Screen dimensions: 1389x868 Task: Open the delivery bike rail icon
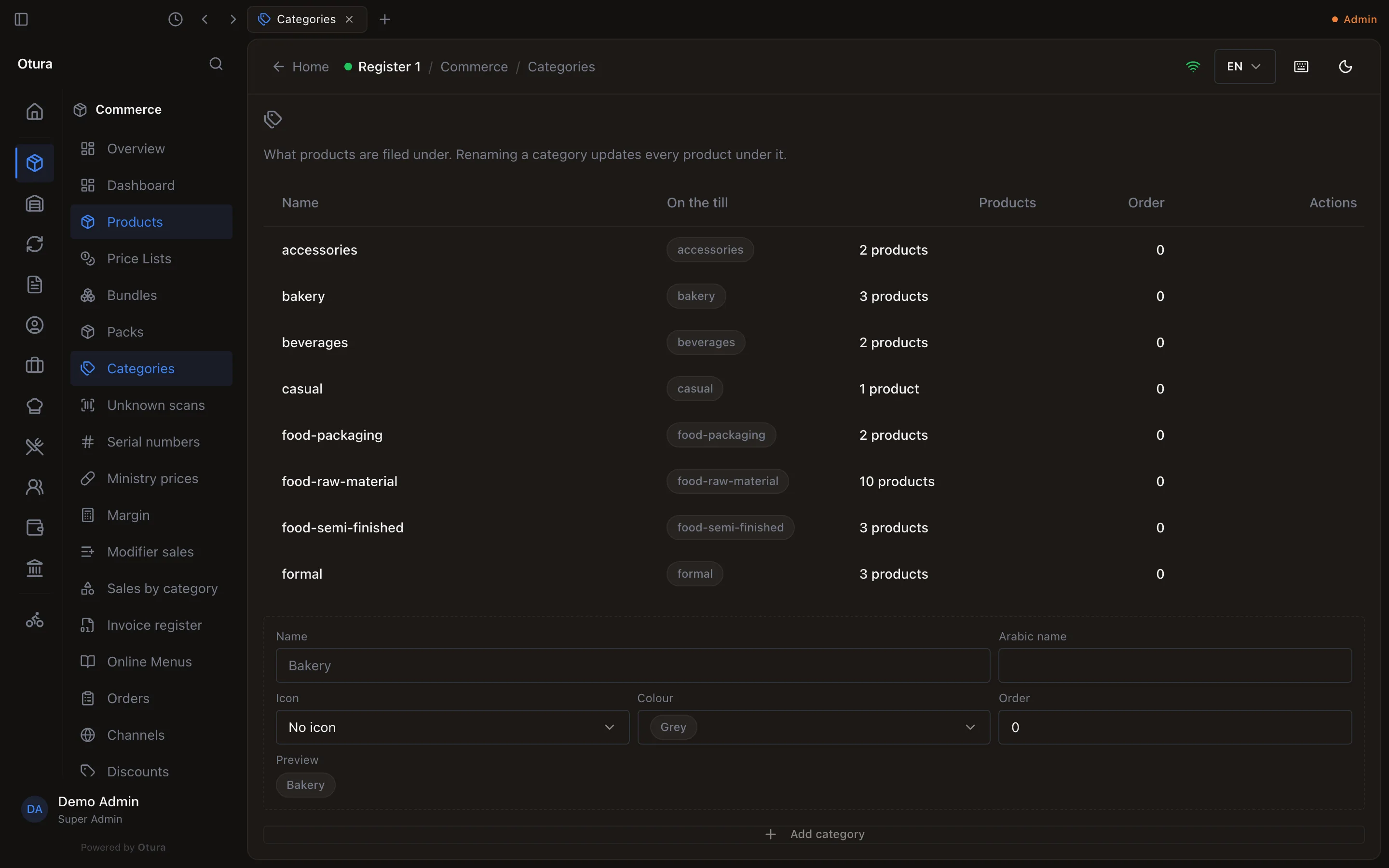pos(35,621)
